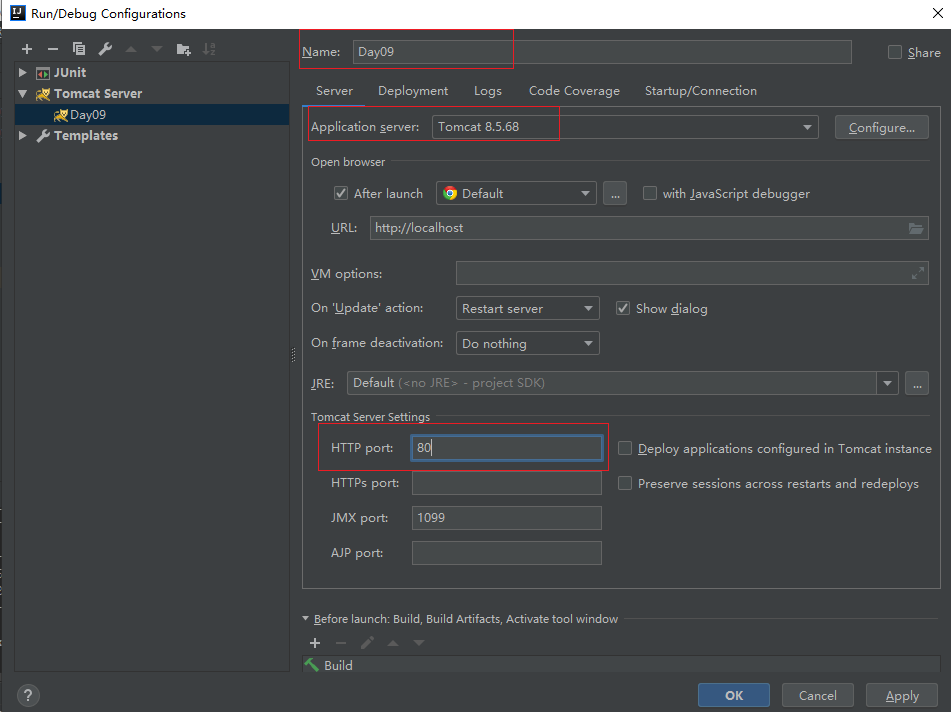Expand the JUnit tree node
Image resolution: width=951 pixels, height=712 pixels.
[22, 73]
